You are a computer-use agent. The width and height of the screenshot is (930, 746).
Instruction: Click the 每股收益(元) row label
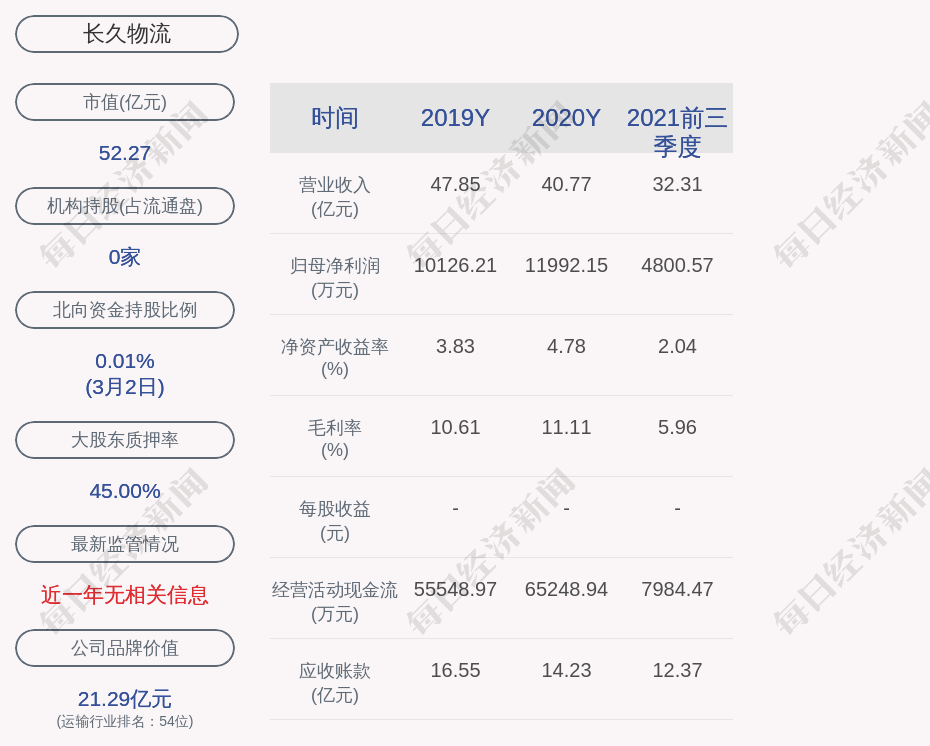point(335,521)
